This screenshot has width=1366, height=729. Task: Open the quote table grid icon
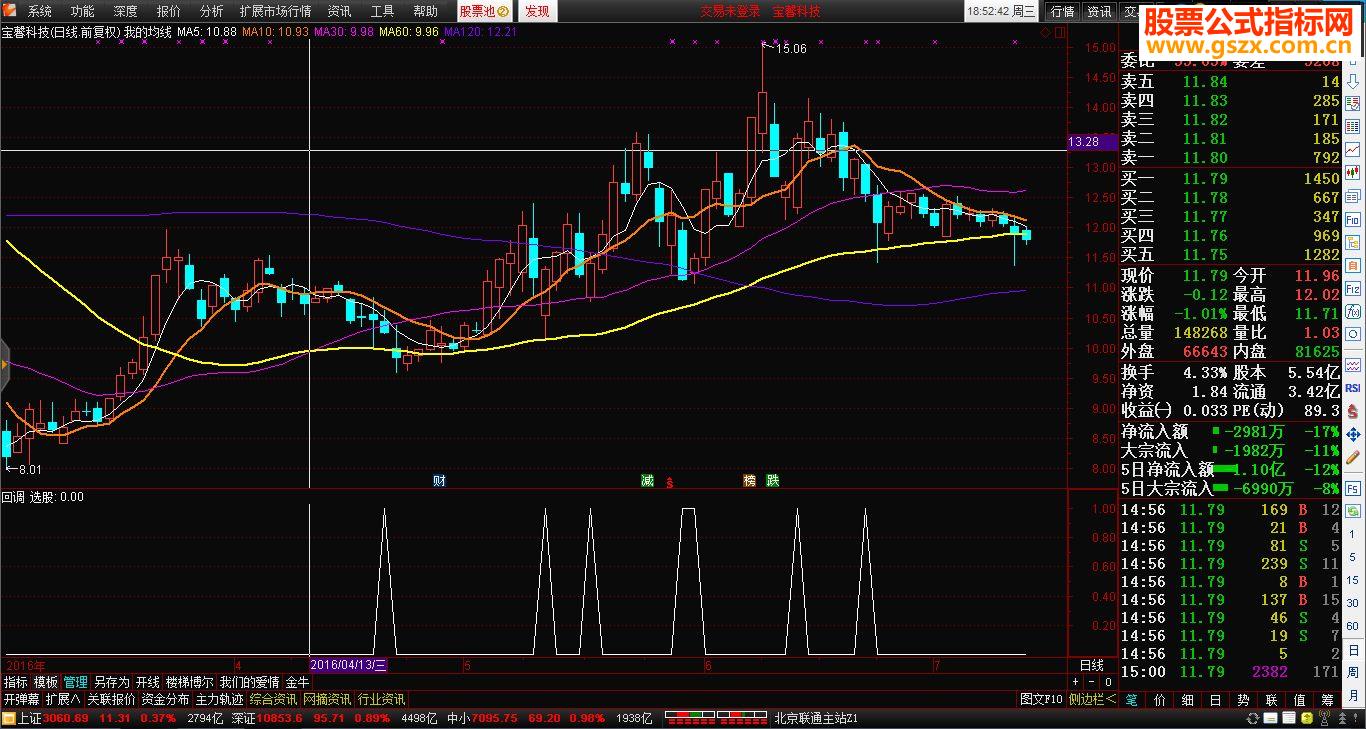click(1353, 126)
